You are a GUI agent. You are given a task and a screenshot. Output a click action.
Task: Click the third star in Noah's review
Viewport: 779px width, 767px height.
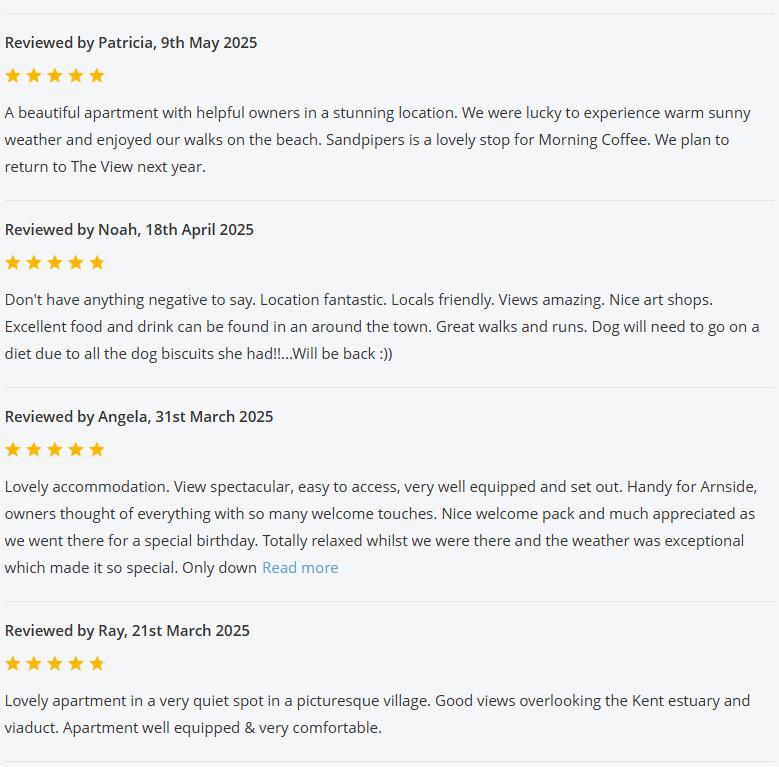click(55, 263)
